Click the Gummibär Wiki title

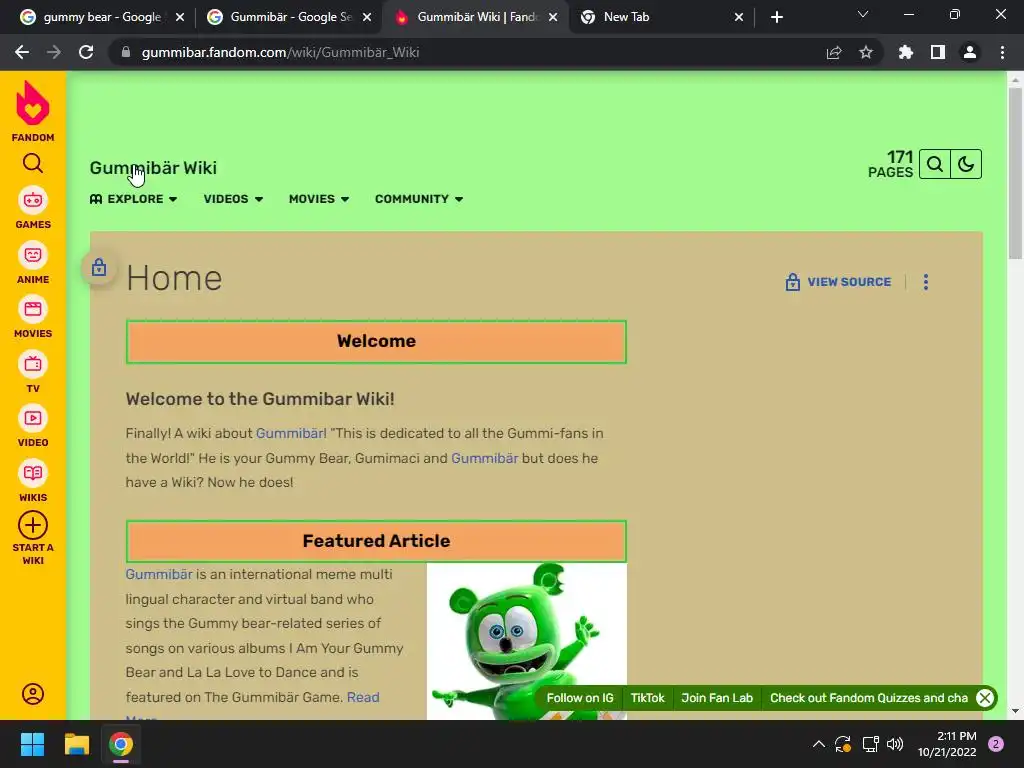[153, 168]
